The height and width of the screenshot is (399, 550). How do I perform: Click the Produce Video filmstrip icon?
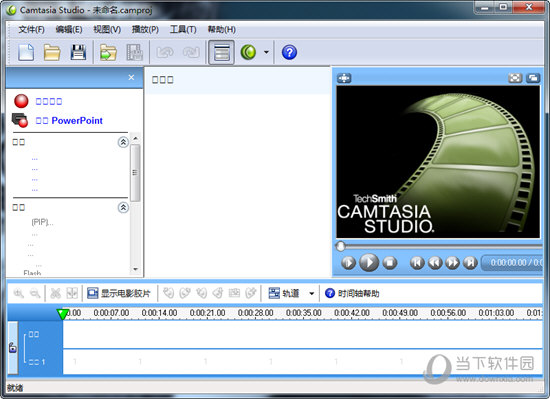tap(134, 53)
